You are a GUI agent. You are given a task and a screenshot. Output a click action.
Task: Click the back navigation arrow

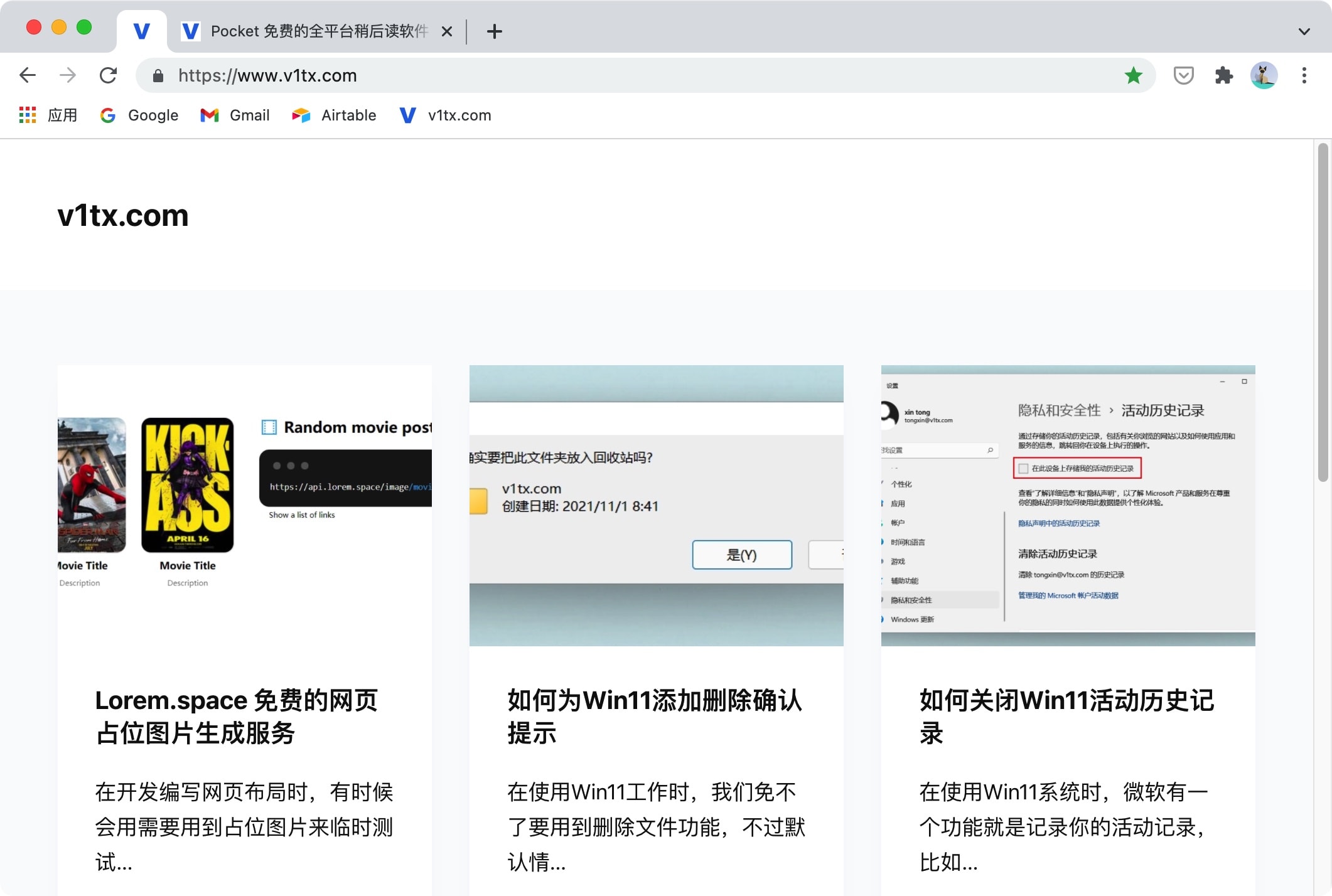coord(28,75)
